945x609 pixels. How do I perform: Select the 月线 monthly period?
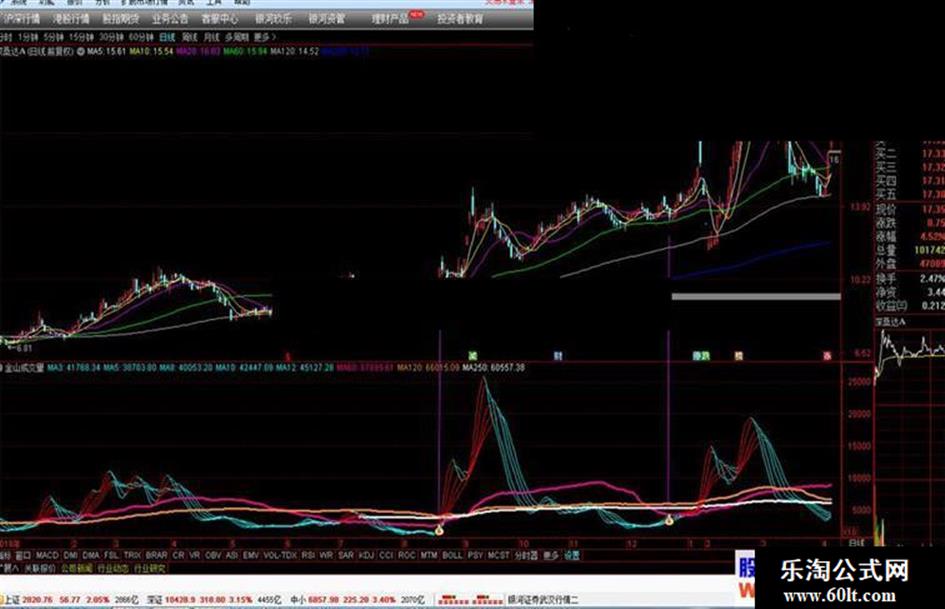[211, 37]
